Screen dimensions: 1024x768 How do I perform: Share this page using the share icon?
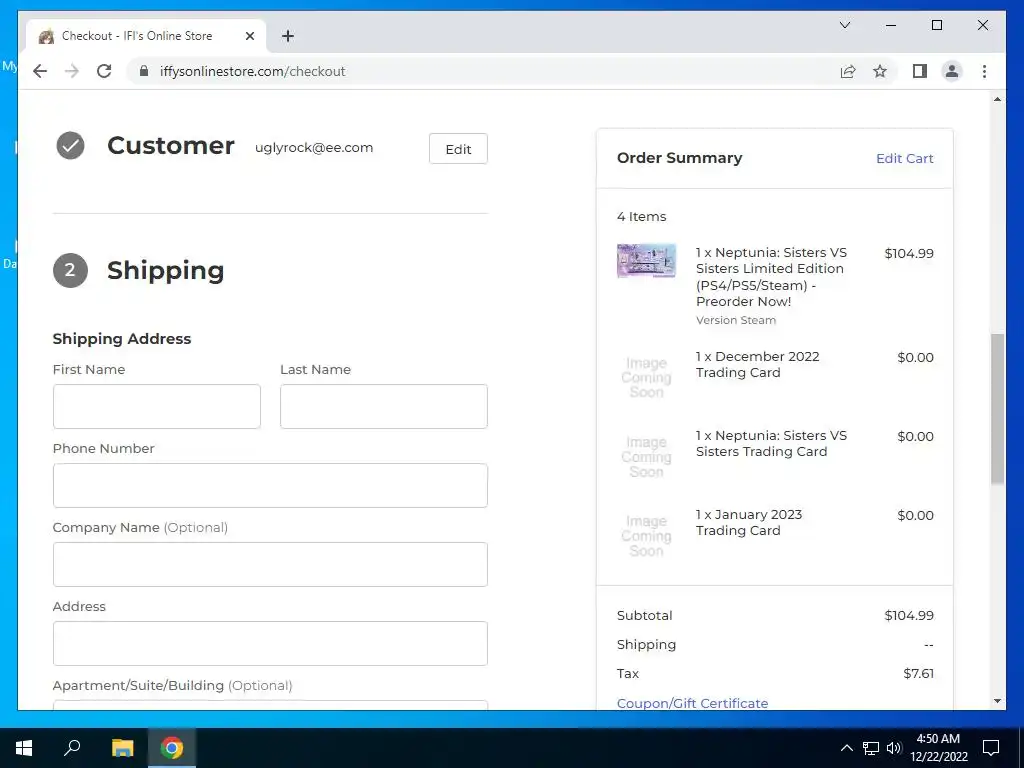tap(848, 71)
